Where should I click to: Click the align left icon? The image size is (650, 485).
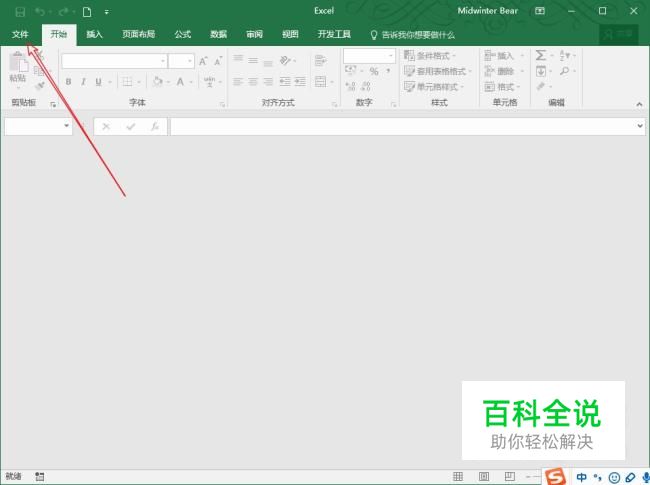238,82
